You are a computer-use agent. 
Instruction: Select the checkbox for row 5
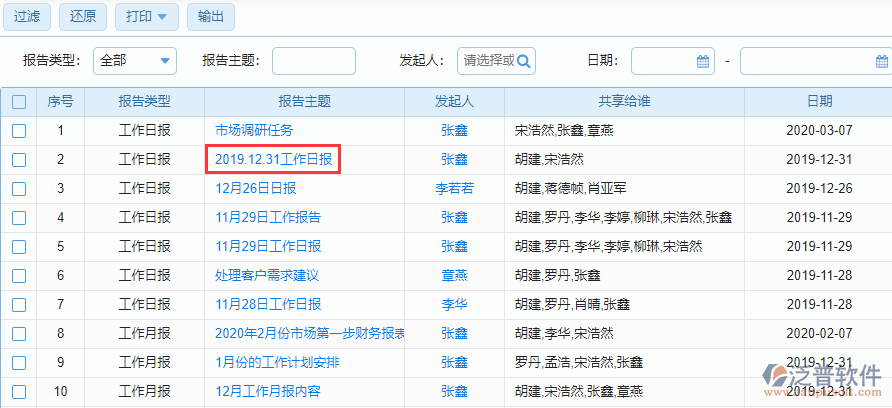(x=19, y=246)
